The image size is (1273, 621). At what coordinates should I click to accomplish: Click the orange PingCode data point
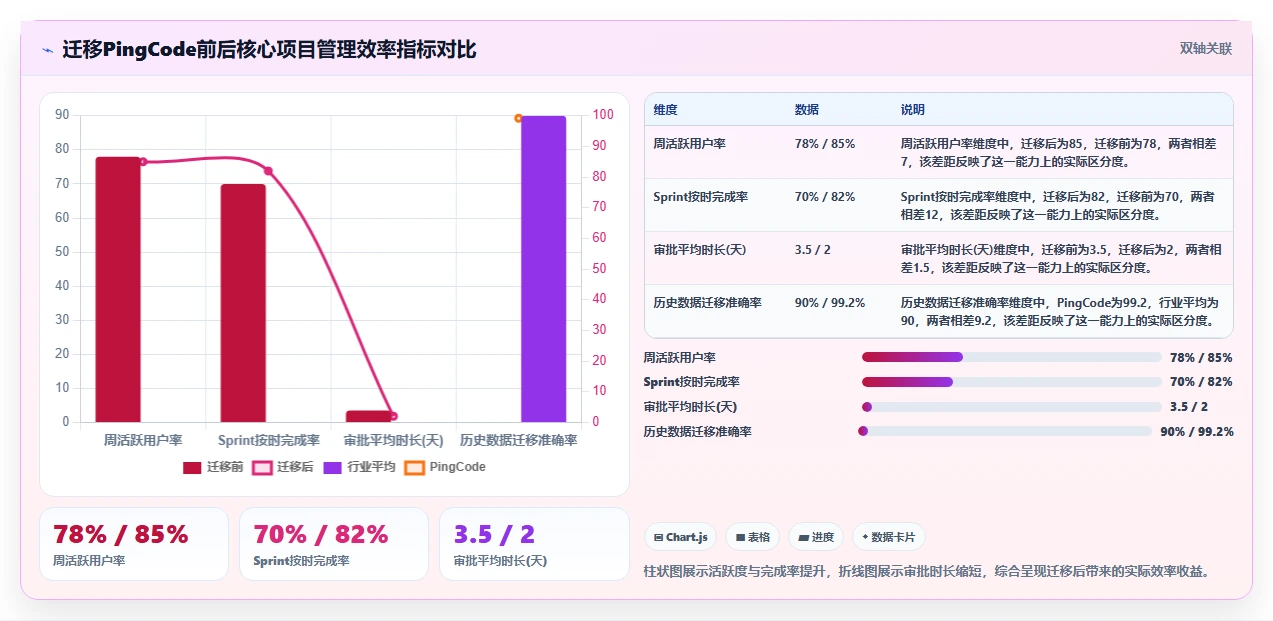point(518,118)
